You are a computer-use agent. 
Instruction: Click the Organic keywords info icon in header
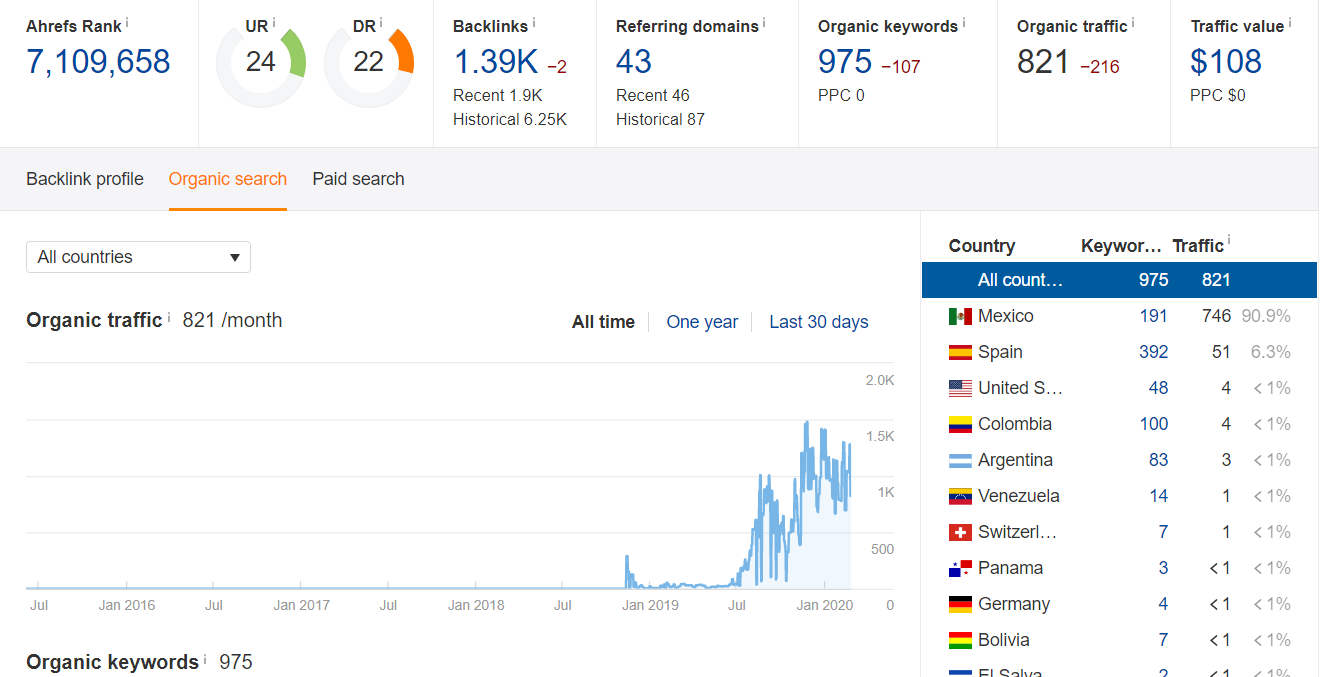pyautogui.click(x=964, y=22)
